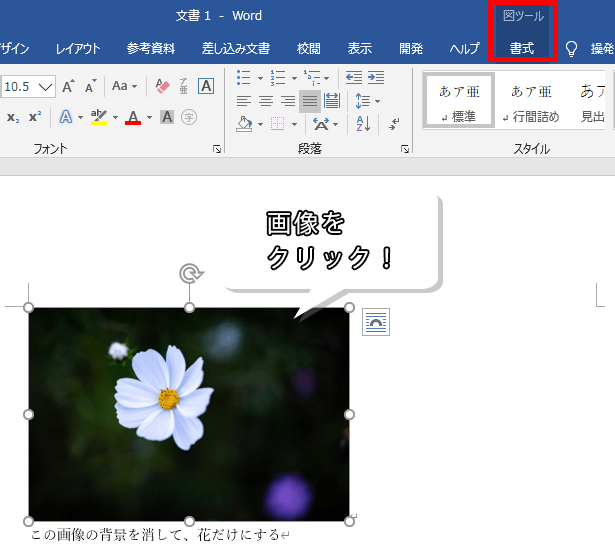This screenshot has width=615, height=560.
Task: Switch to the 参考資料 tab
Action: coord(151,48)
